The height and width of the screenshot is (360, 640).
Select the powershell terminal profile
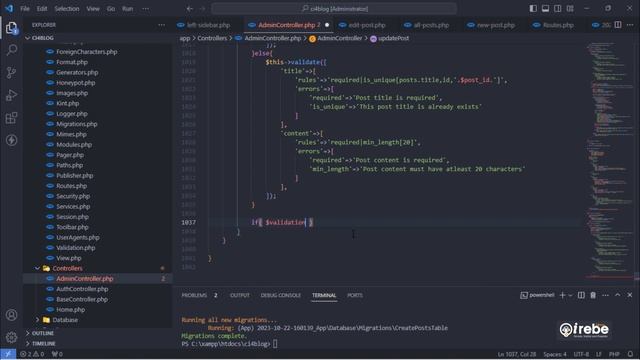(538, 295)
